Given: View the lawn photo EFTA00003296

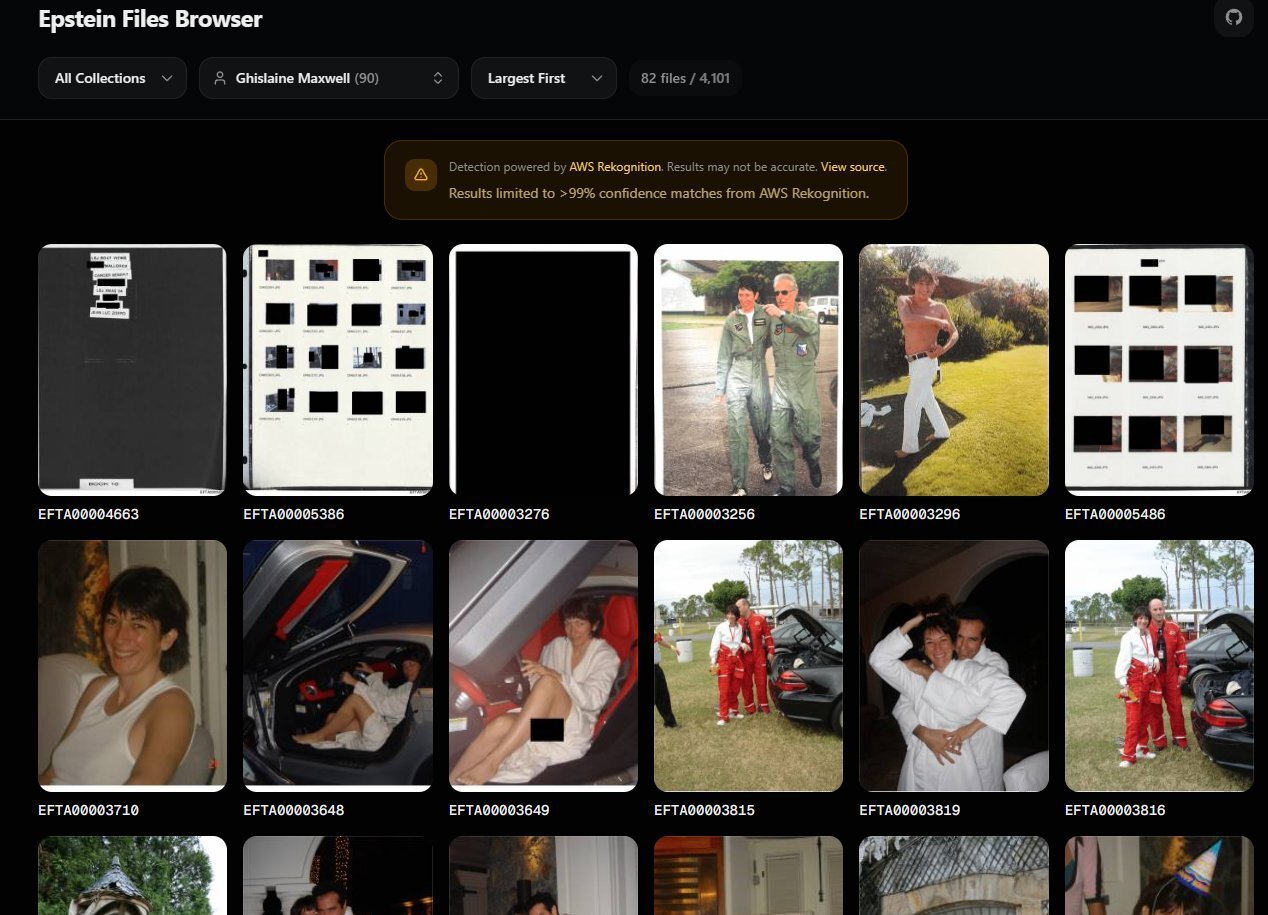Looking at the screenshot, I should click(954, 370).
